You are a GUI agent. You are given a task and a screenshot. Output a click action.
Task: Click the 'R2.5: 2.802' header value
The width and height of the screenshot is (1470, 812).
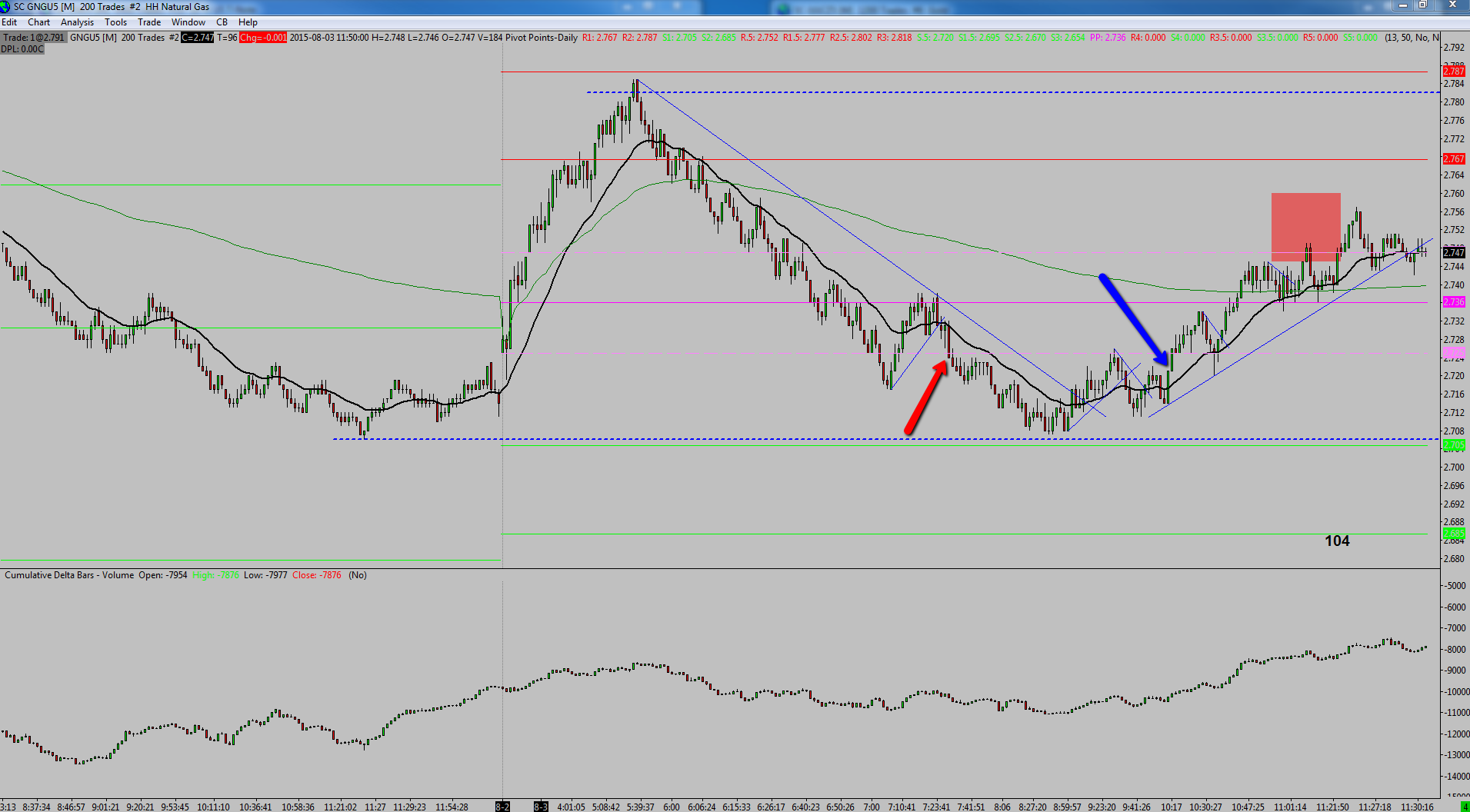click(852, 38)
